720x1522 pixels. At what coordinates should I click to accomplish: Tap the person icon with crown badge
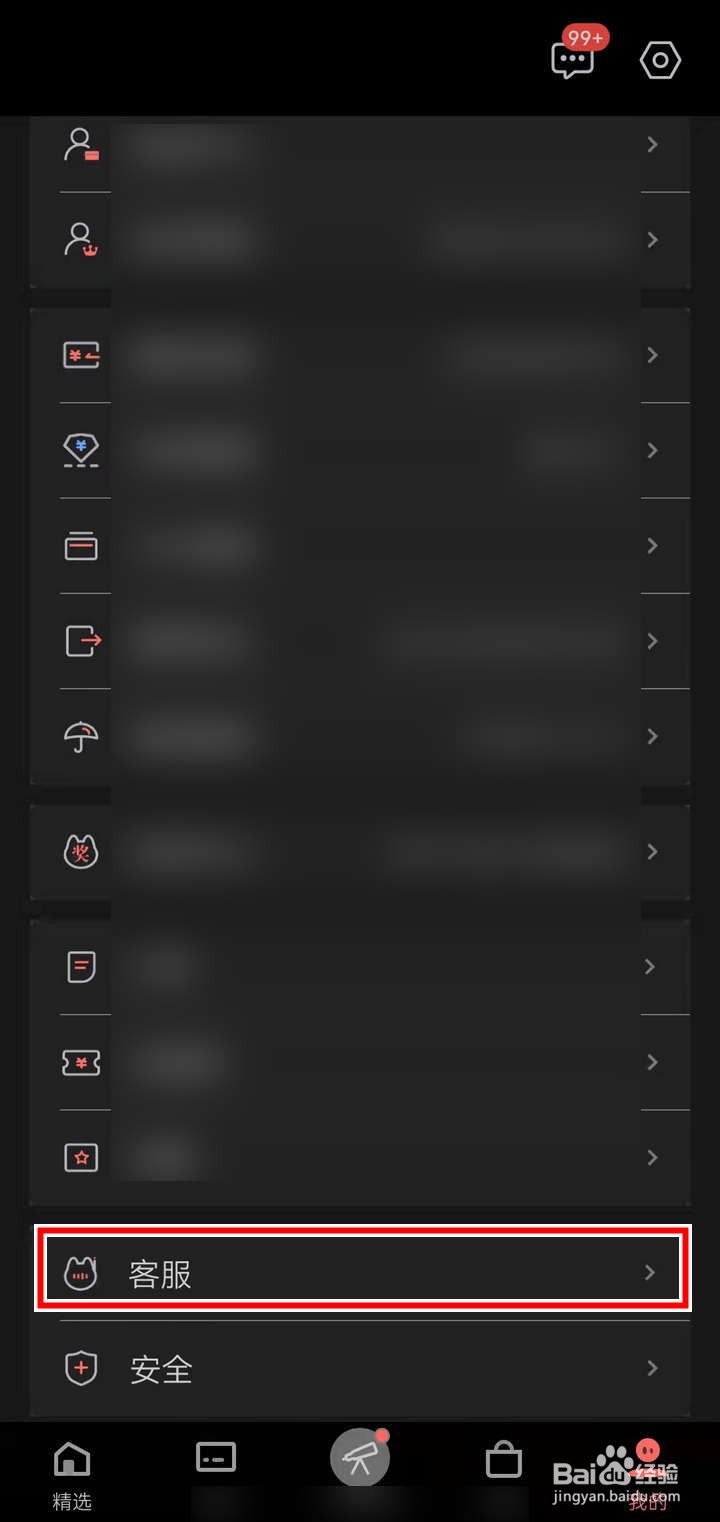[80, 240]
